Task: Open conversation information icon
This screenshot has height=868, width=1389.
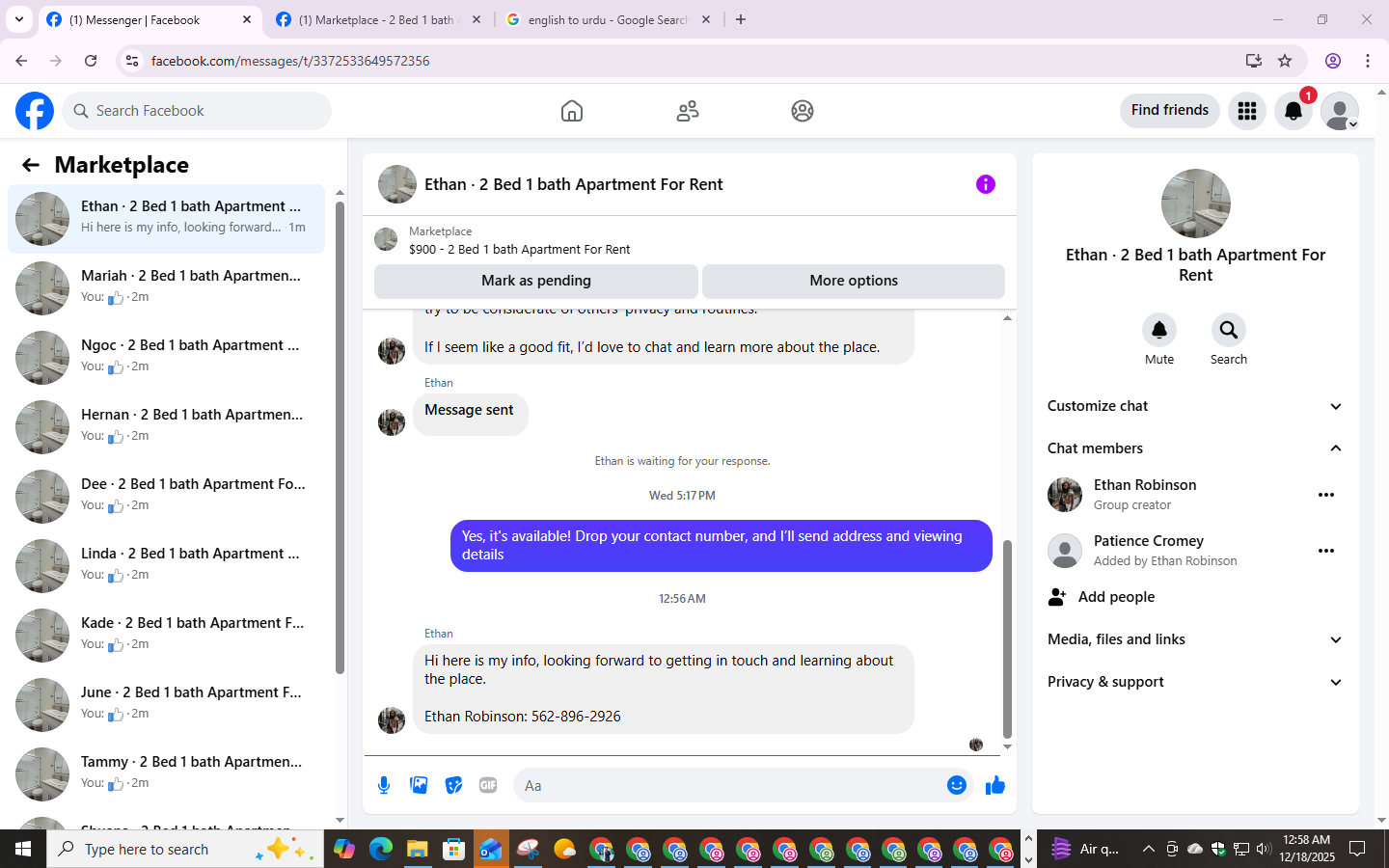Action: click(985, 184)
